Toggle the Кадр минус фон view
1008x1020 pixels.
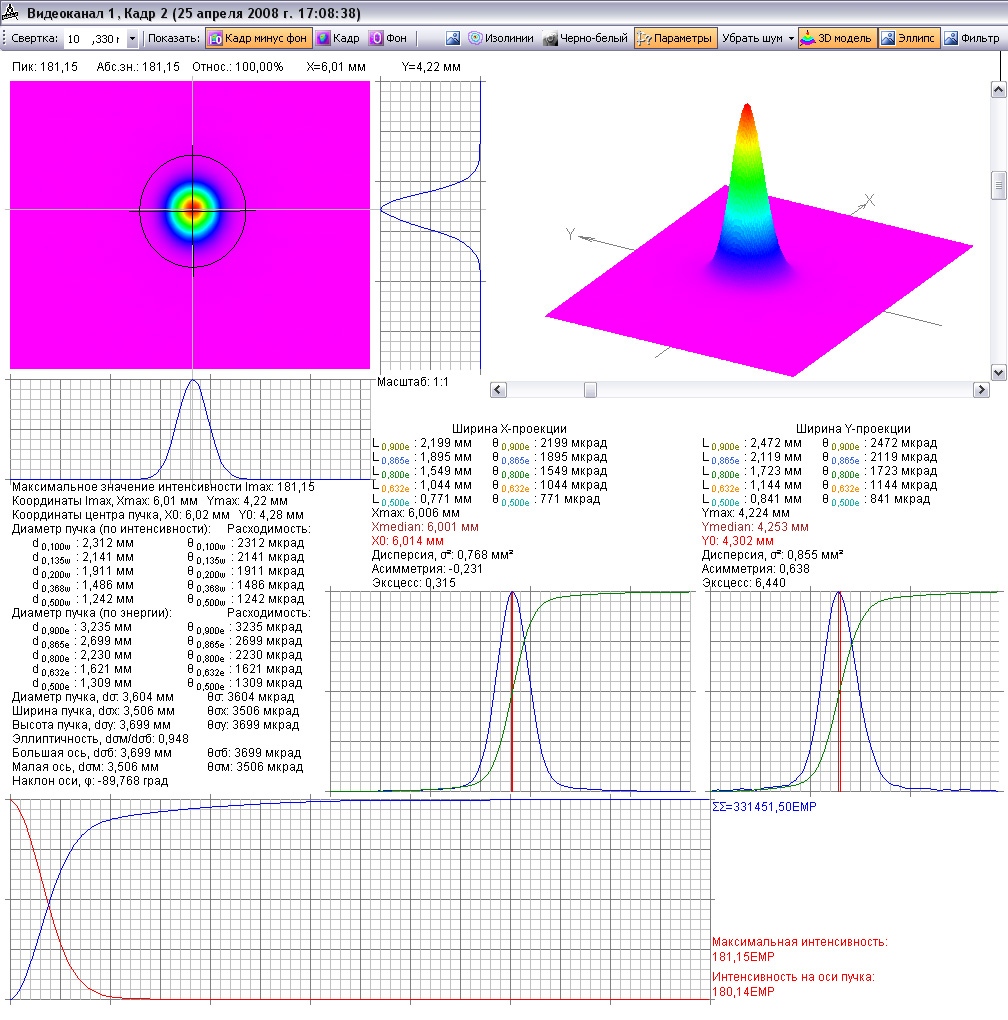(x=259, y=38)
